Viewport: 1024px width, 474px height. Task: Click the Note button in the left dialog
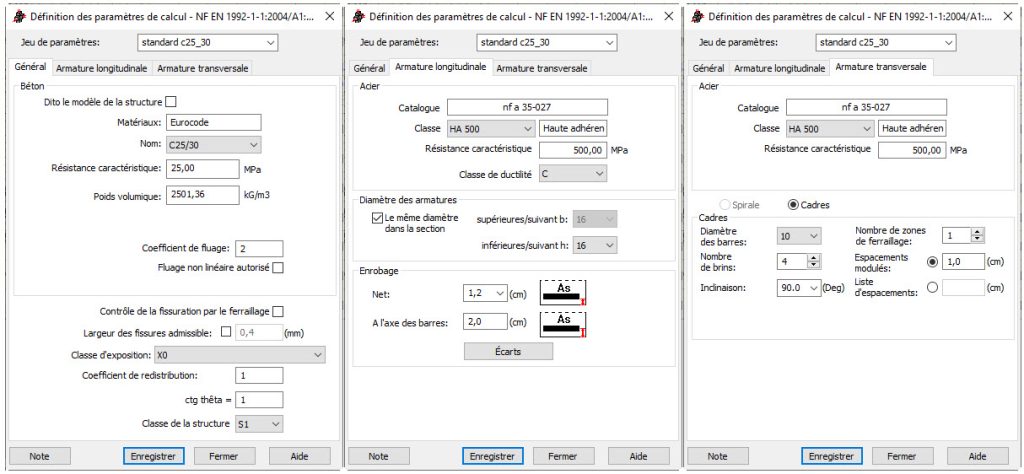(39, 456)
